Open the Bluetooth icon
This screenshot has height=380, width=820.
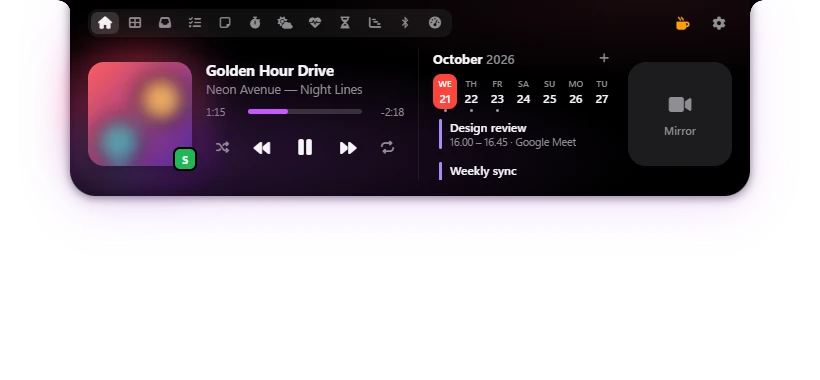click(405, 23)
